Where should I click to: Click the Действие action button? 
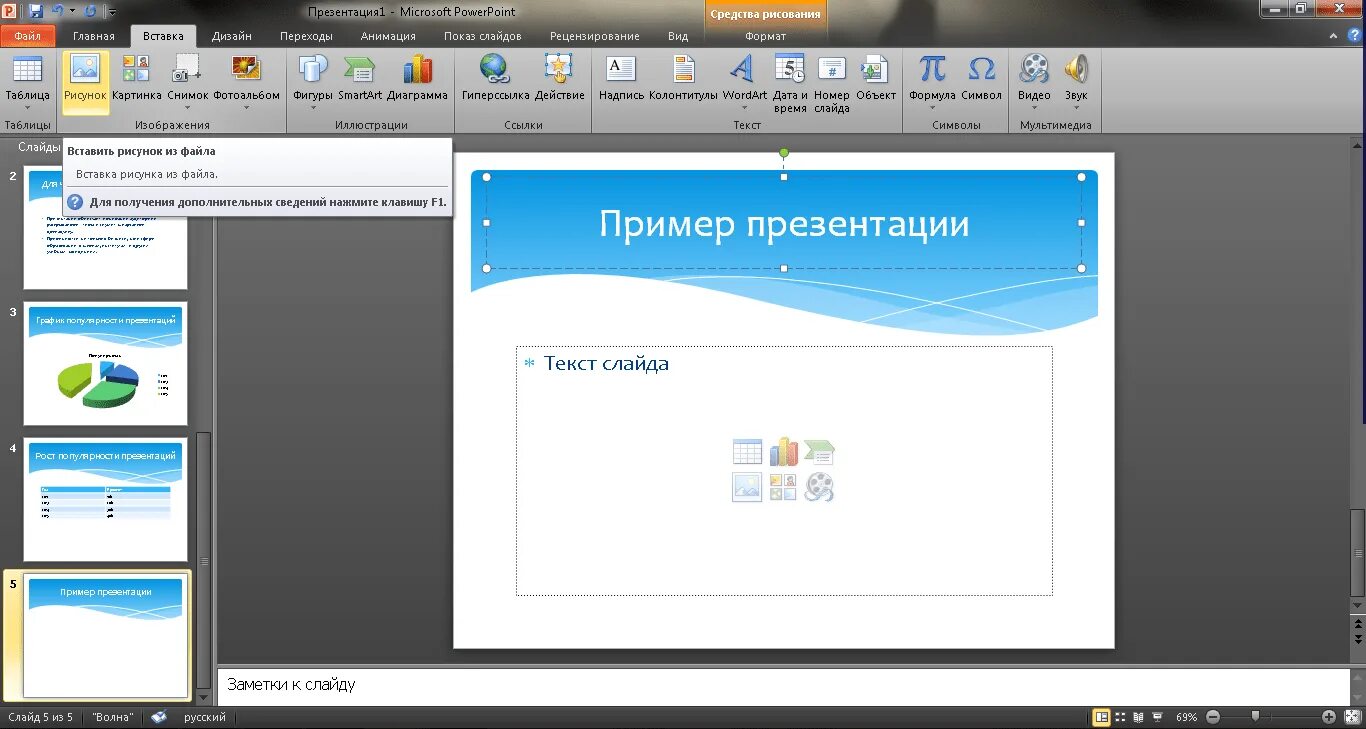pos(559,78)
